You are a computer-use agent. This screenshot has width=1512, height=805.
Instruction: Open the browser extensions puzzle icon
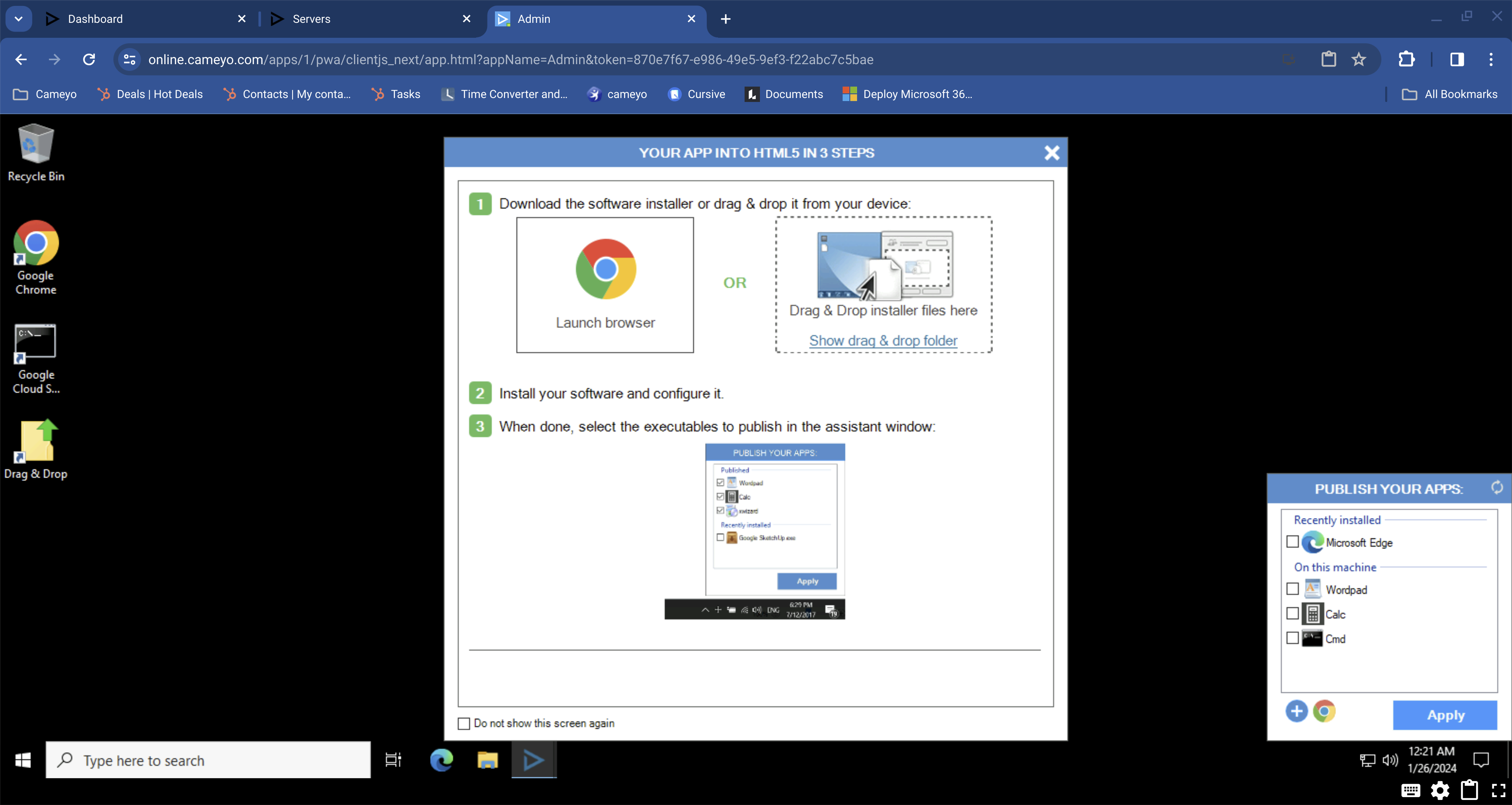(1406, 59)
